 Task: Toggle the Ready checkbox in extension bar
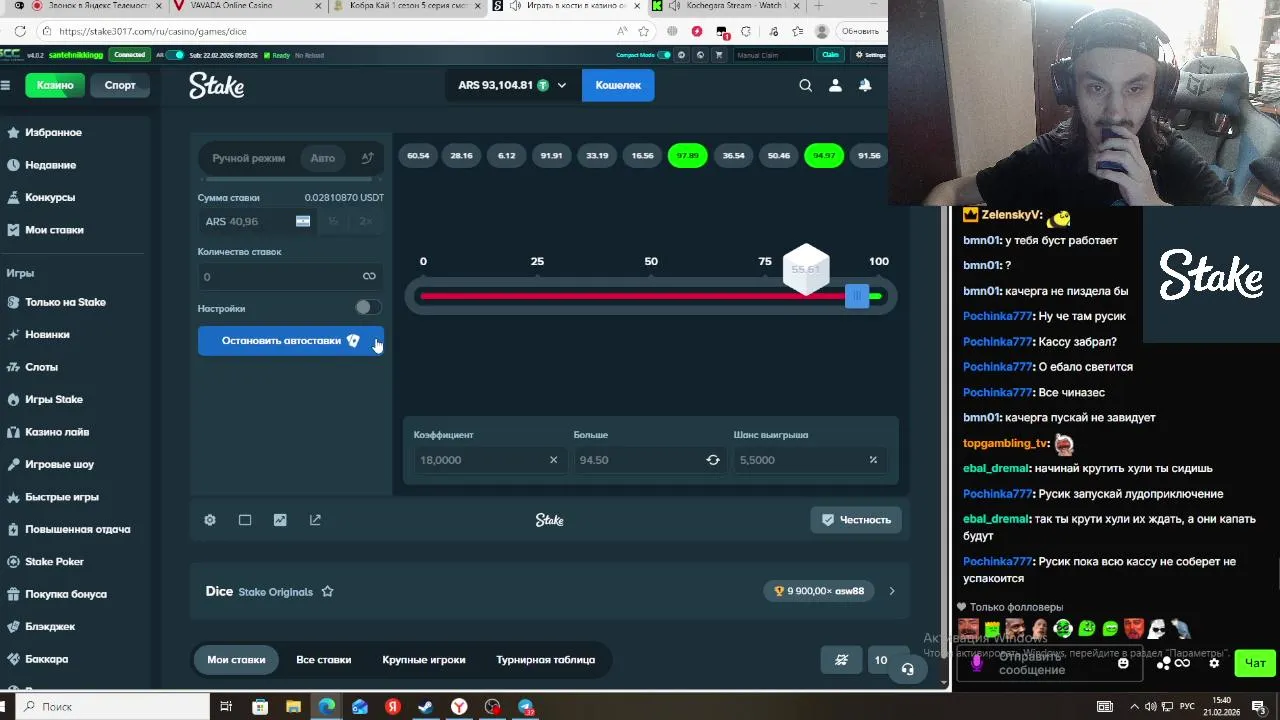267,55
